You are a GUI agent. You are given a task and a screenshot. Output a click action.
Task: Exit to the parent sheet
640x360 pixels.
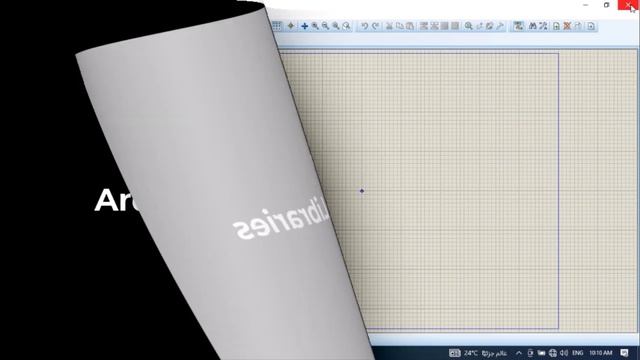click(x=578, y=26)
